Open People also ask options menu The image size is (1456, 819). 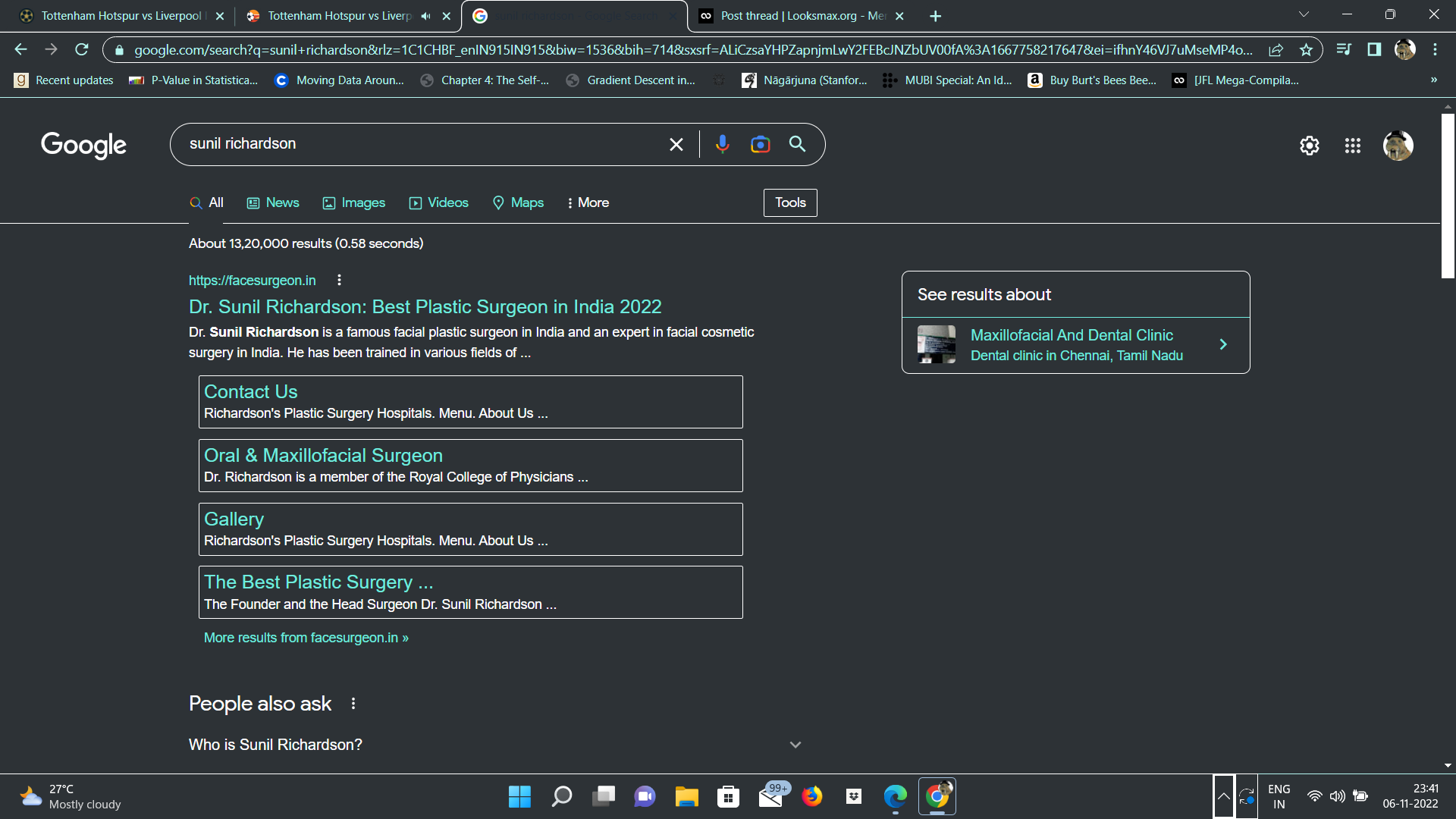353,704
